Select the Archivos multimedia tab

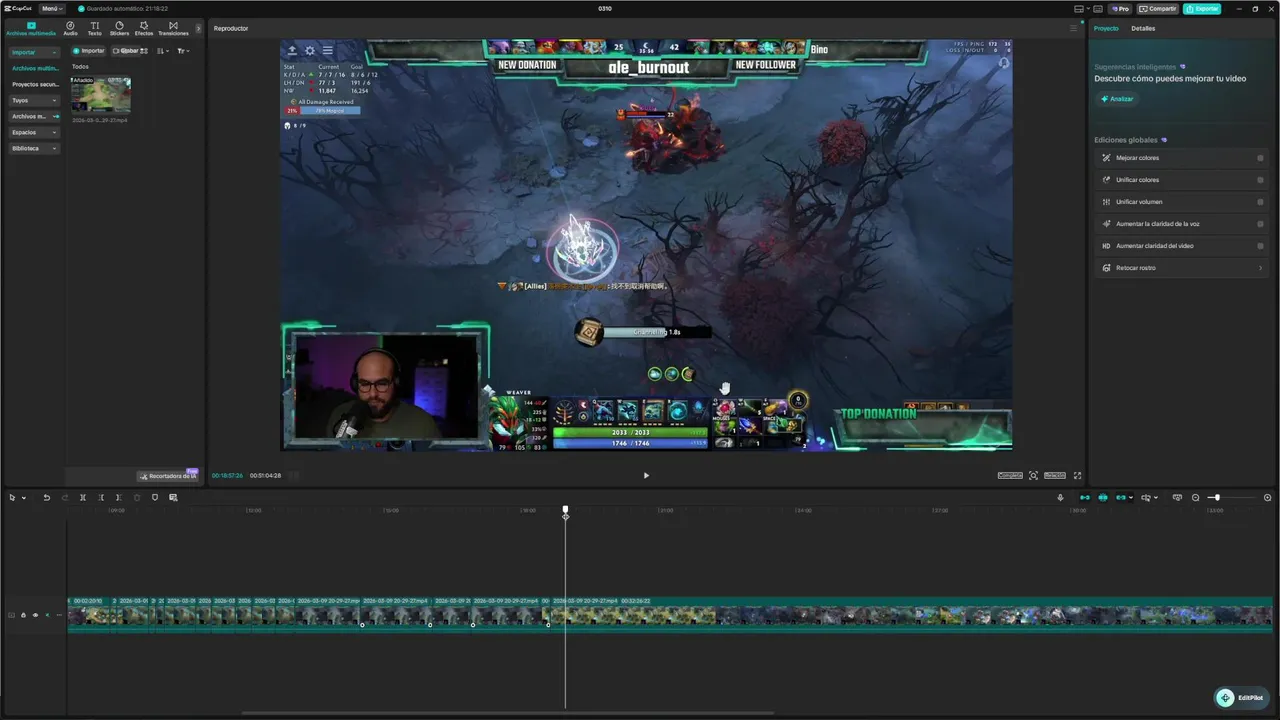pos(31,28)
